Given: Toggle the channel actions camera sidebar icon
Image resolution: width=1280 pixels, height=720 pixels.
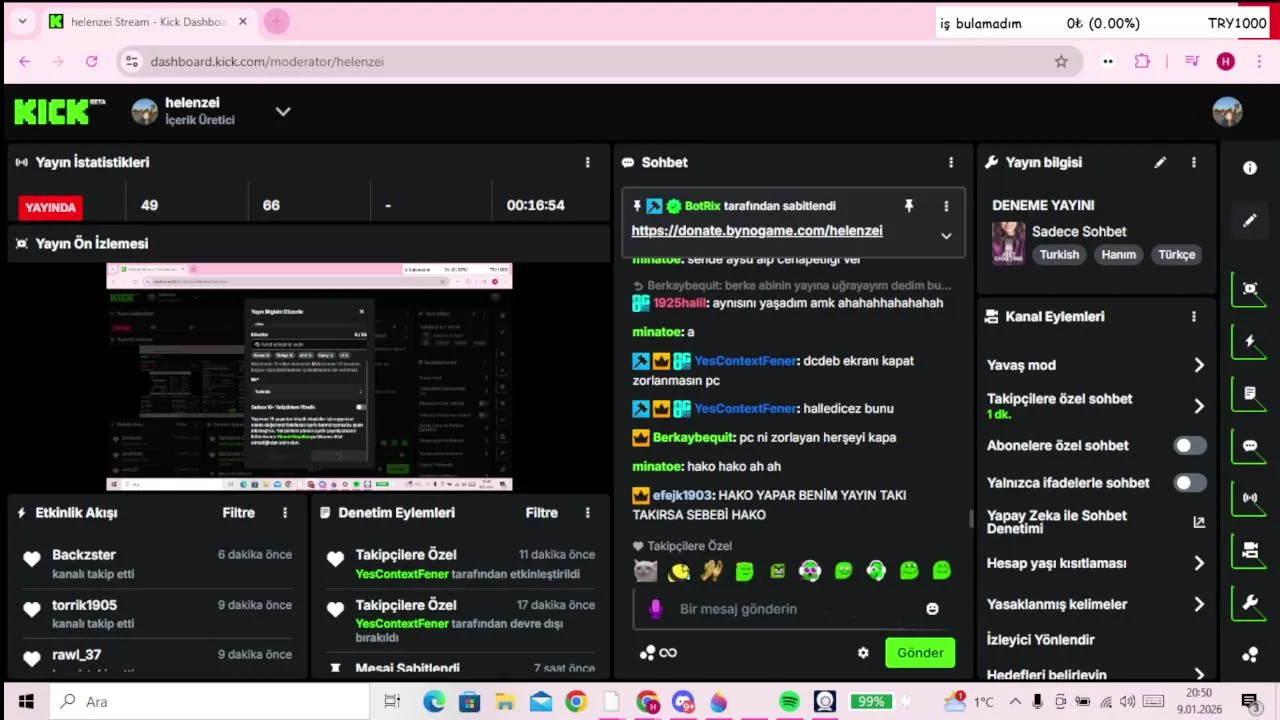Looking at the screenshot, I should point(1250,550).
